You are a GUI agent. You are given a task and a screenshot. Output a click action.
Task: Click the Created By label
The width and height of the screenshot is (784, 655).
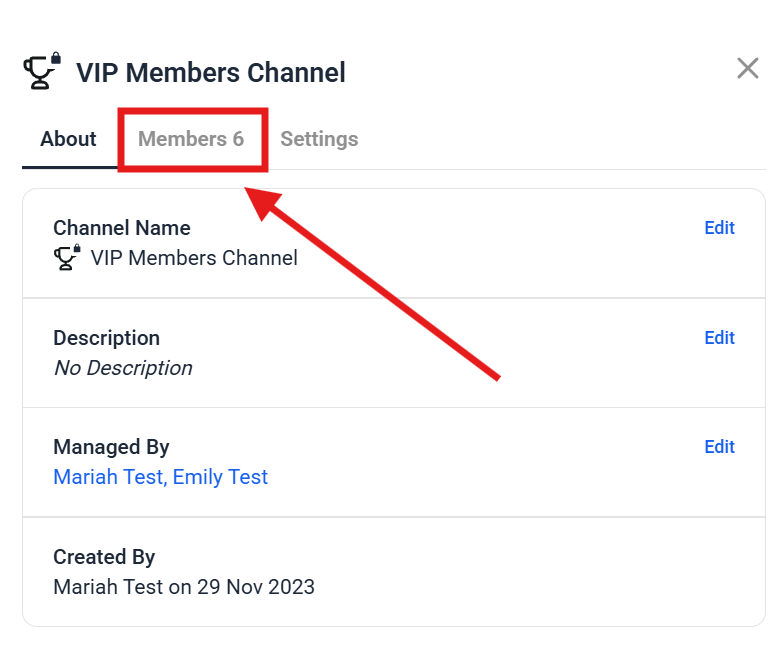(x=104, y=557)
